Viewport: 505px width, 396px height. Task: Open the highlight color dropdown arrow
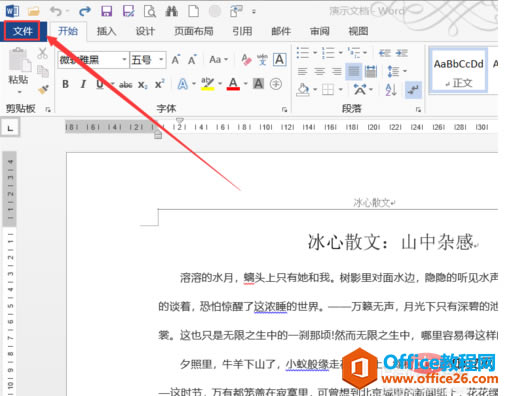pos(220,83)
